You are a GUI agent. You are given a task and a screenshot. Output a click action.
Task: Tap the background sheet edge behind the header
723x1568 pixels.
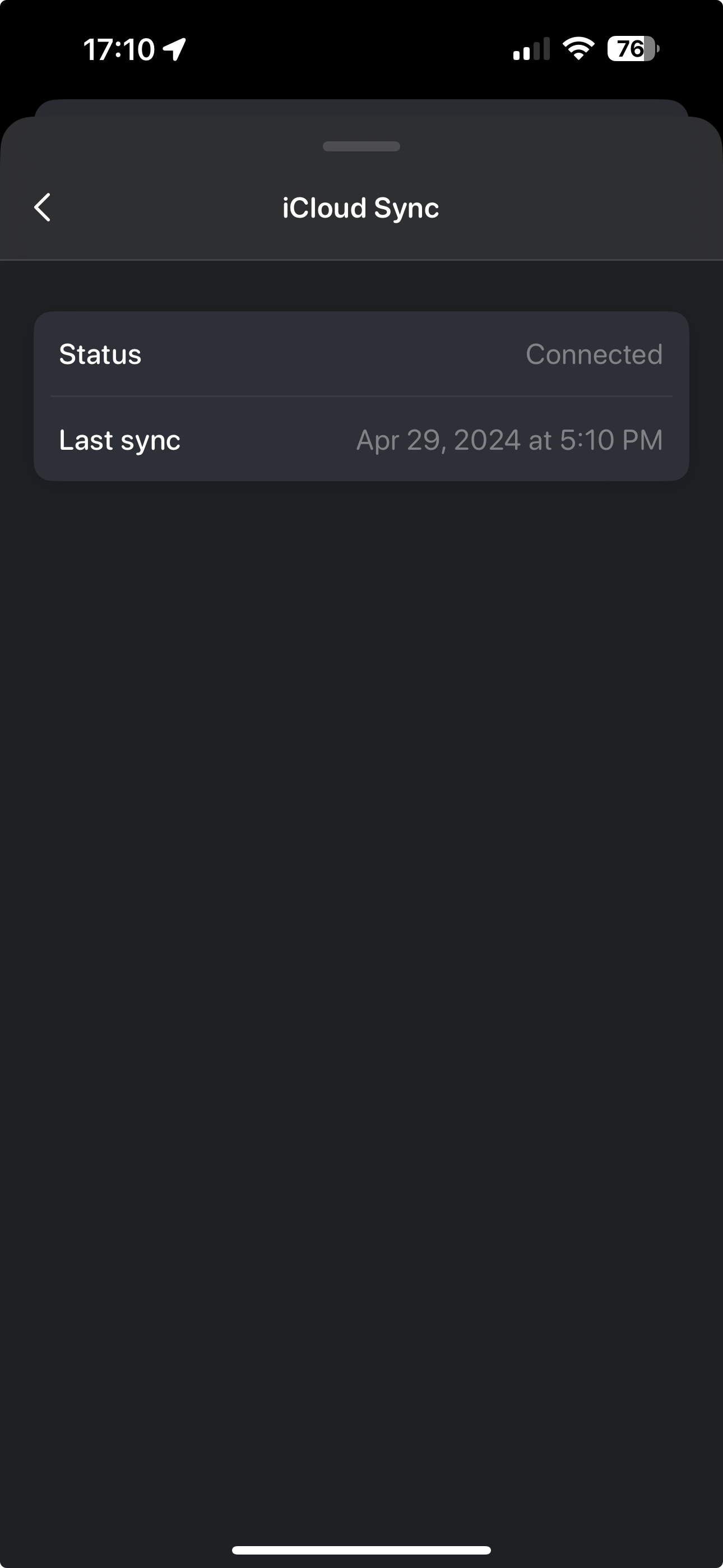click(361, 107)
